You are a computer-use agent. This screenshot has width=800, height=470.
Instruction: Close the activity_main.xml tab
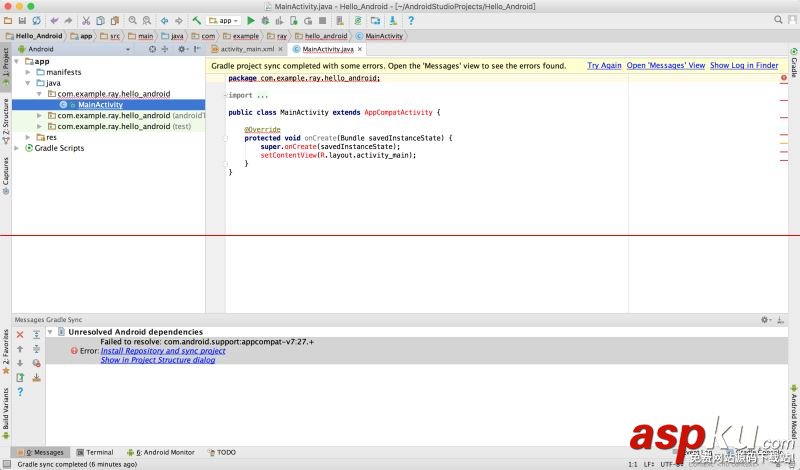pyautogui.click(x=280, y=49)
